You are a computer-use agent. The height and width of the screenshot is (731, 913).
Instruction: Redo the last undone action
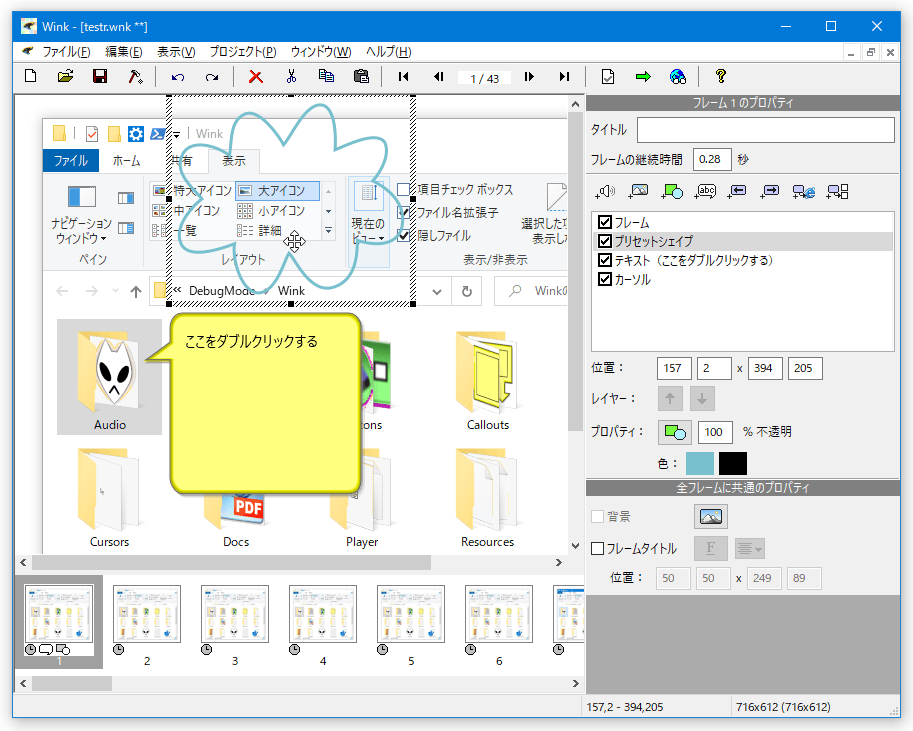click(x=212, y=76)
